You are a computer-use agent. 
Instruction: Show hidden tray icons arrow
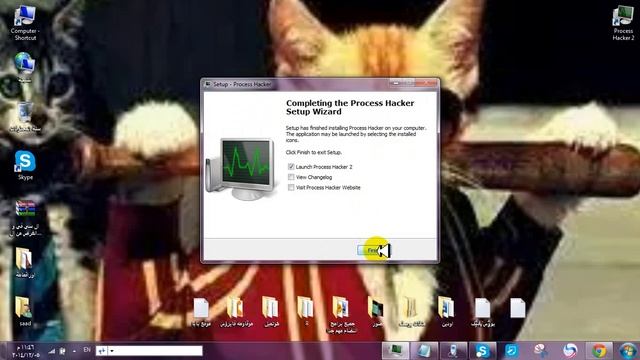click(74, 351)
